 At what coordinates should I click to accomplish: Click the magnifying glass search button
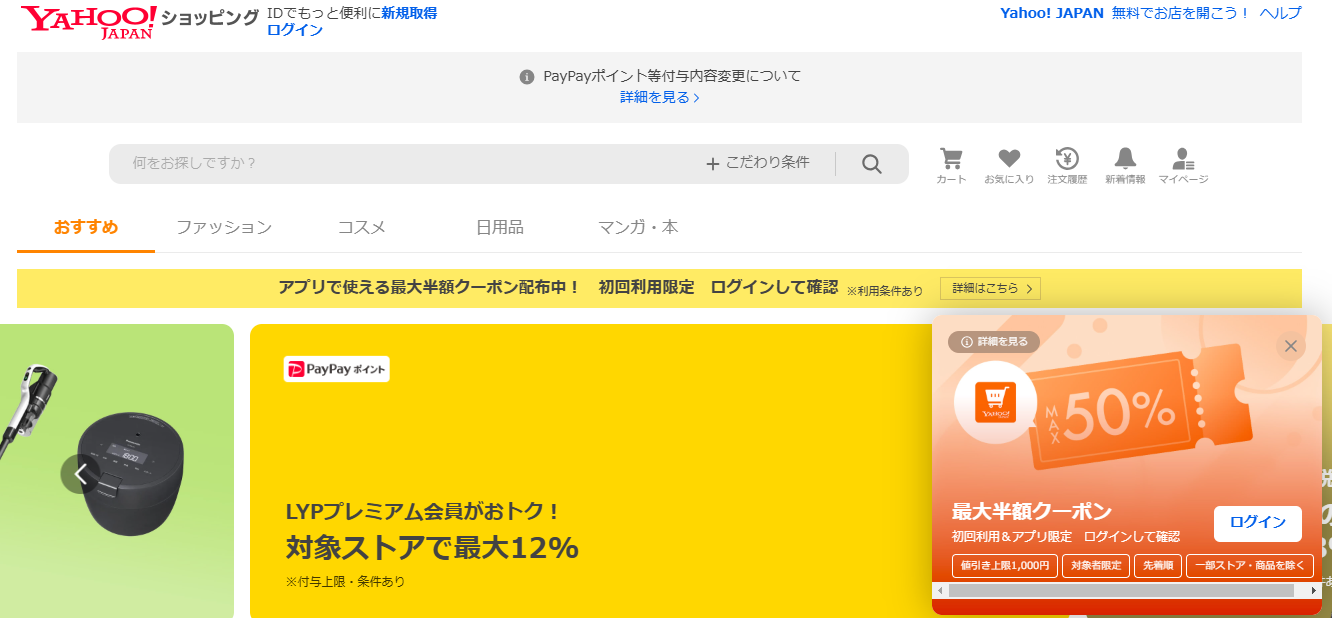click(x=872, y=164)
